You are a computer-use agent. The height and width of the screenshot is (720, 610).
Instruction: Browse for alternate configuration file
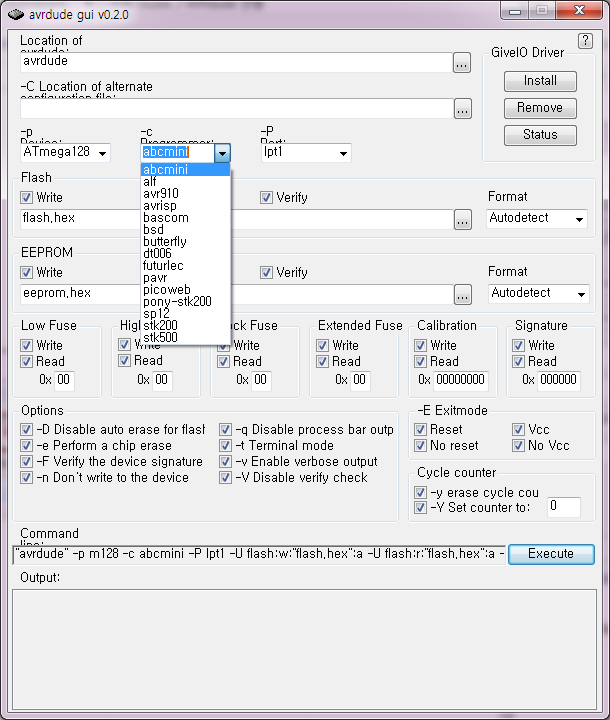(x=463, y=109)
